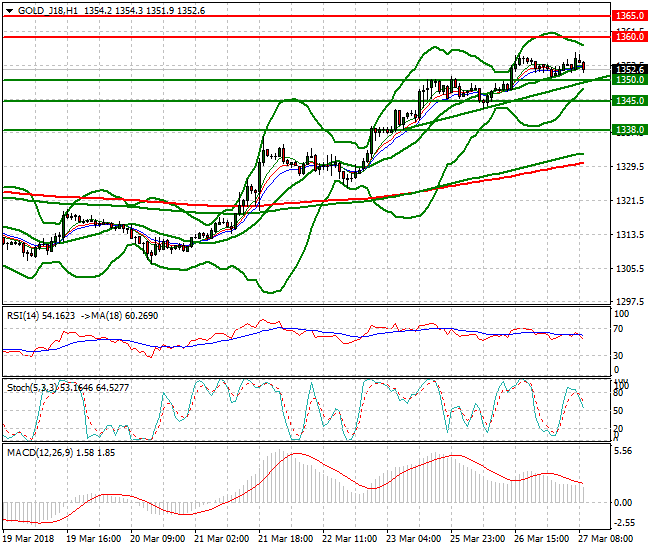Click the MACD scale value 5.56
The image size is (650, 550).
click(x=623, y=451)
